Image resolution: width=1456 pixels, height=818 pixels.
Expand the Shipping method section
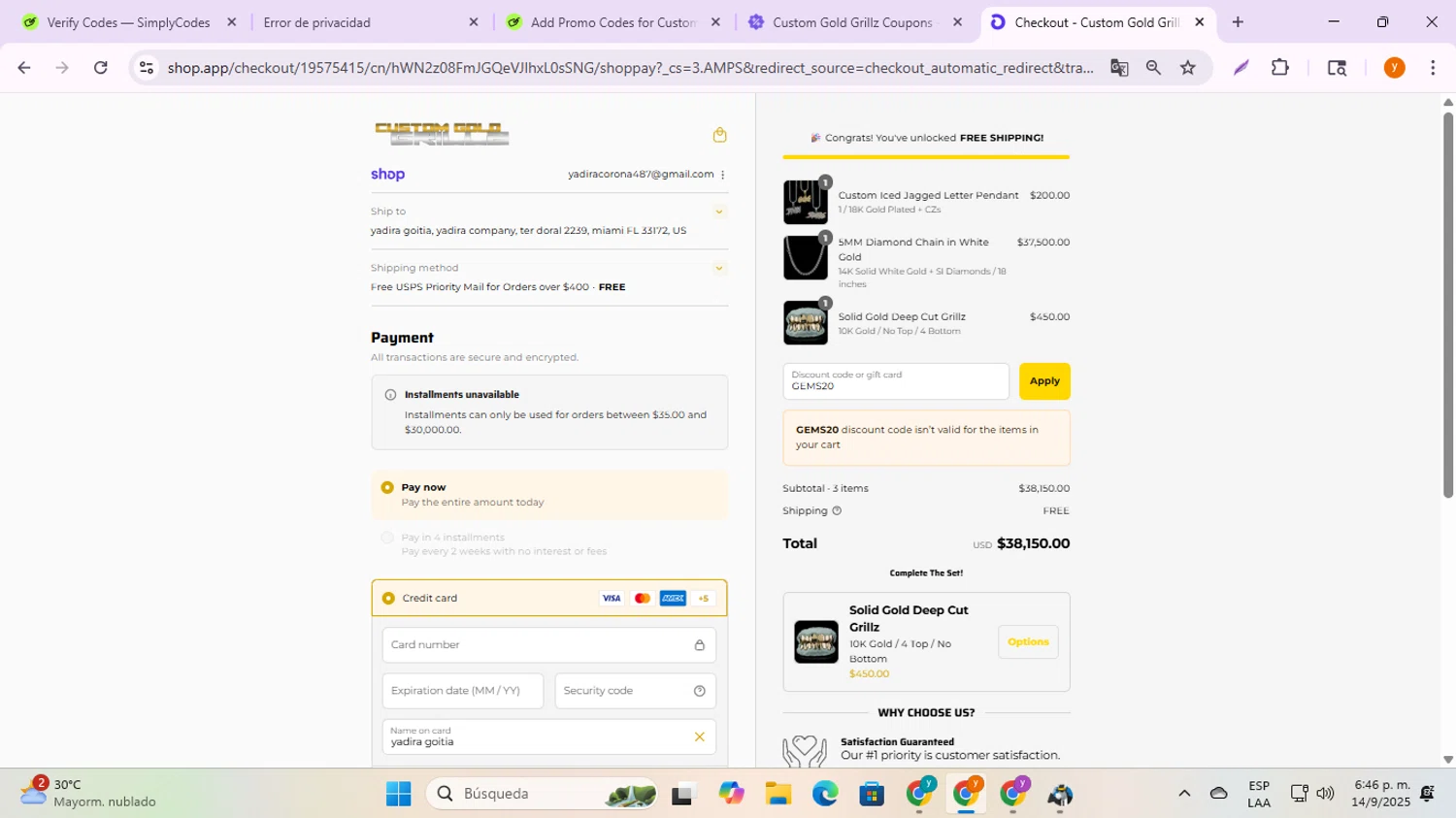point(719,268)
